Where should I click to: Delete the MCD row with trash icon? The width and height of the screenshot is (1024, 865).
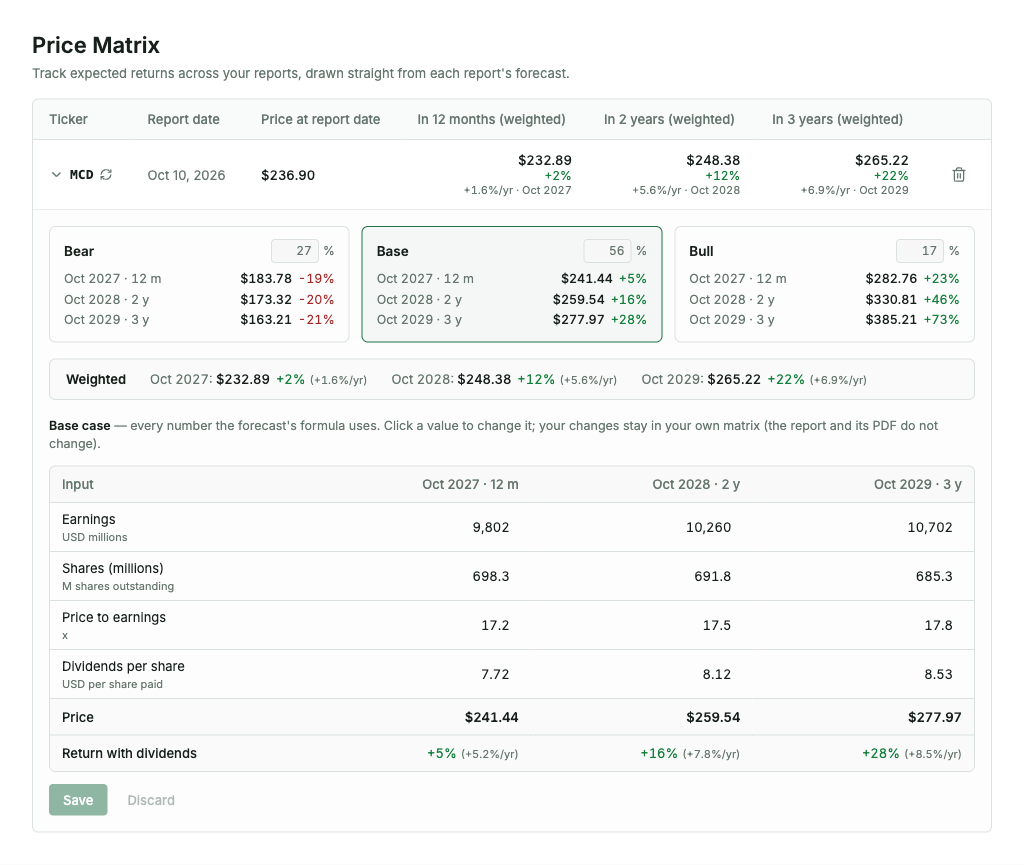pyautogui.click(x=959, y=174)
